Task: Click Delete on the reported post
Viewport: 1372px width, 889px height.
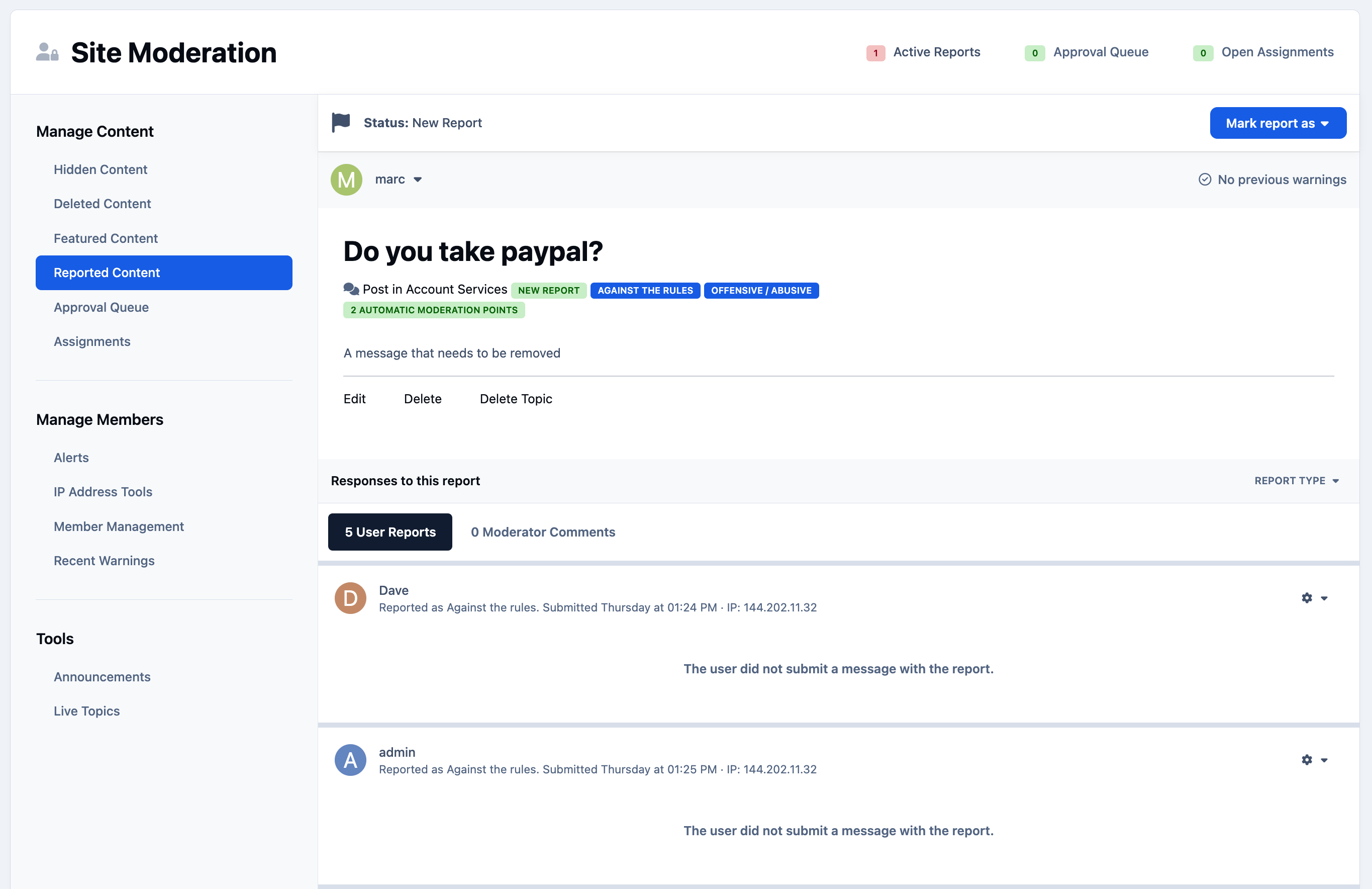Action: (x=423, y=399)
